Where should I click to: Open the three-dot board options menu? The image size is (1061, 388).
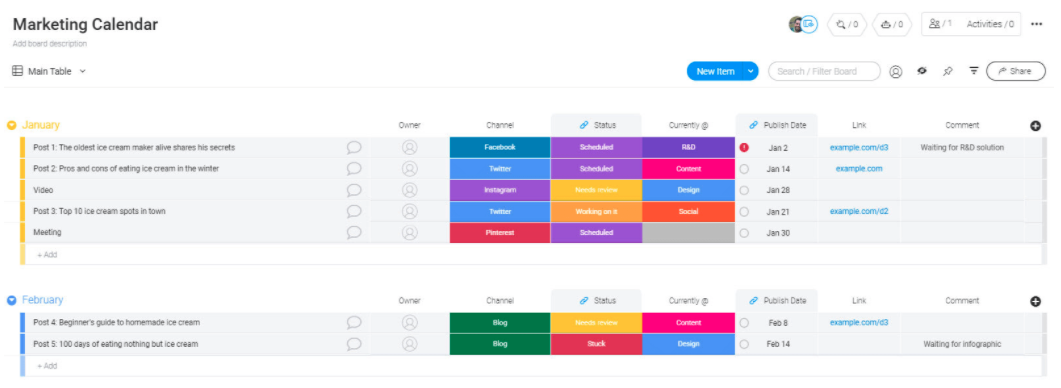point(1036,24)
